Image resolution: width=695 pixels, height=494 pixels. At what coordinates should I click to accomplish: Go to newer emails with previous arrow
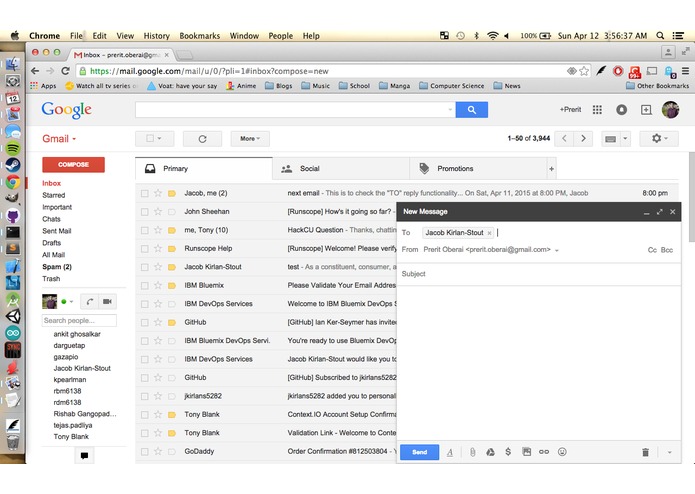(x=564, y=139)
